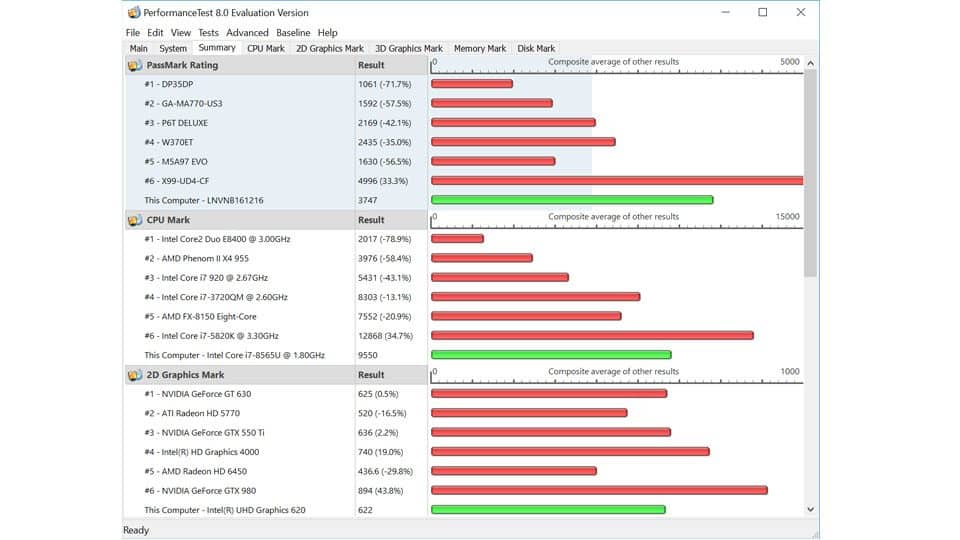
Task: Go to the CPU Mark tab
Action: point(266,48)
